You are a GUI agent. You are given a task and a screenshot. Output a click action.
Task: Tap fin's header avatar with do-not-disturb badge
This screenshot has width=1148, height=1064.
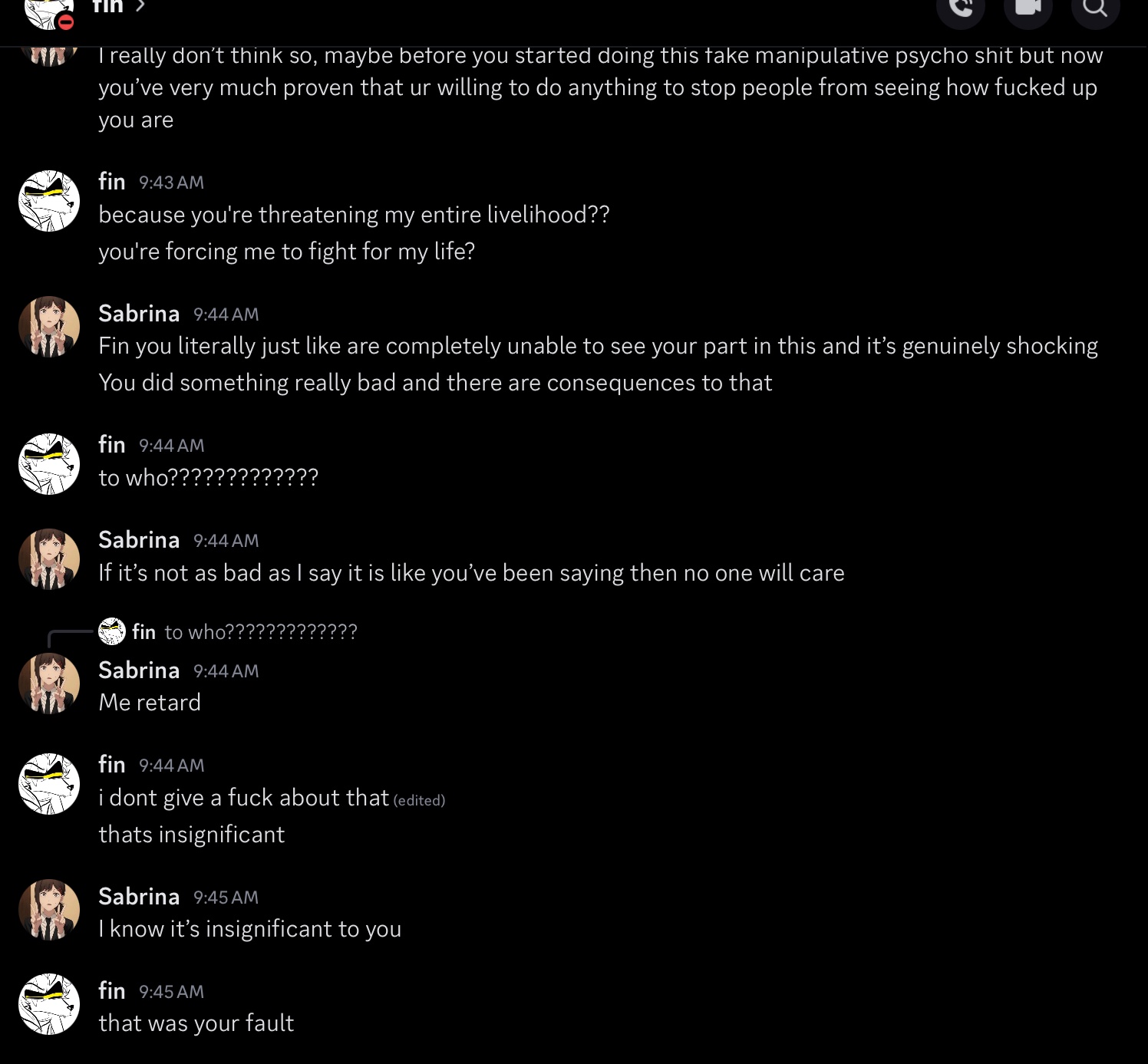pyautogui.click(x=48, y=11)
